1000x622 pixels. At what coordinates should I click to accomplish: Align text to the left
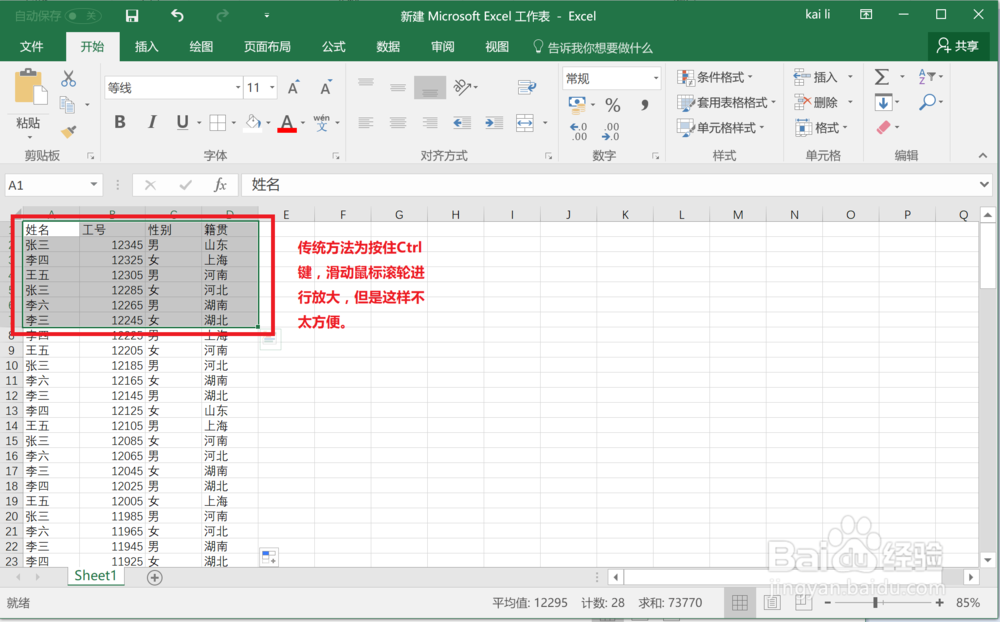366,122
